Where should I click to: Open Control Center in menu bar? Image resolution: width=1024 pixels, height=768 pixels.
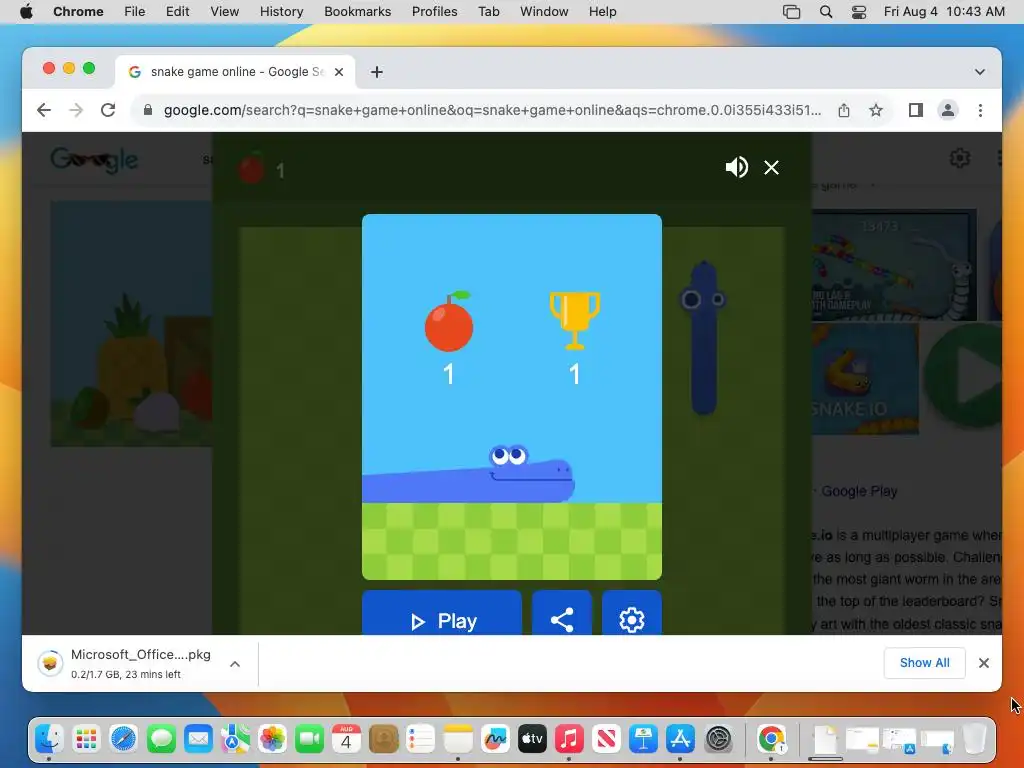point(859,12)
